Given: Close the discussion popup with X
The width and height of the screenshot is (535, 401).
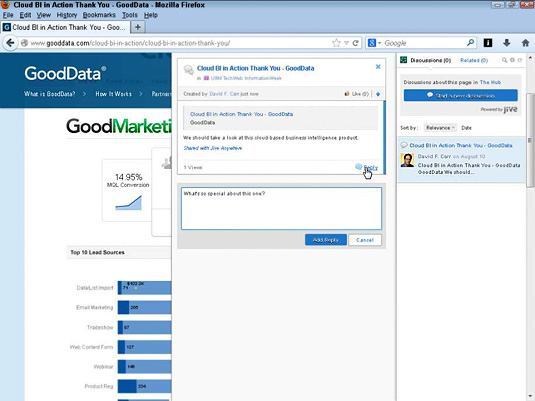Looking at the screenshot, I should (x=378, y=67).
